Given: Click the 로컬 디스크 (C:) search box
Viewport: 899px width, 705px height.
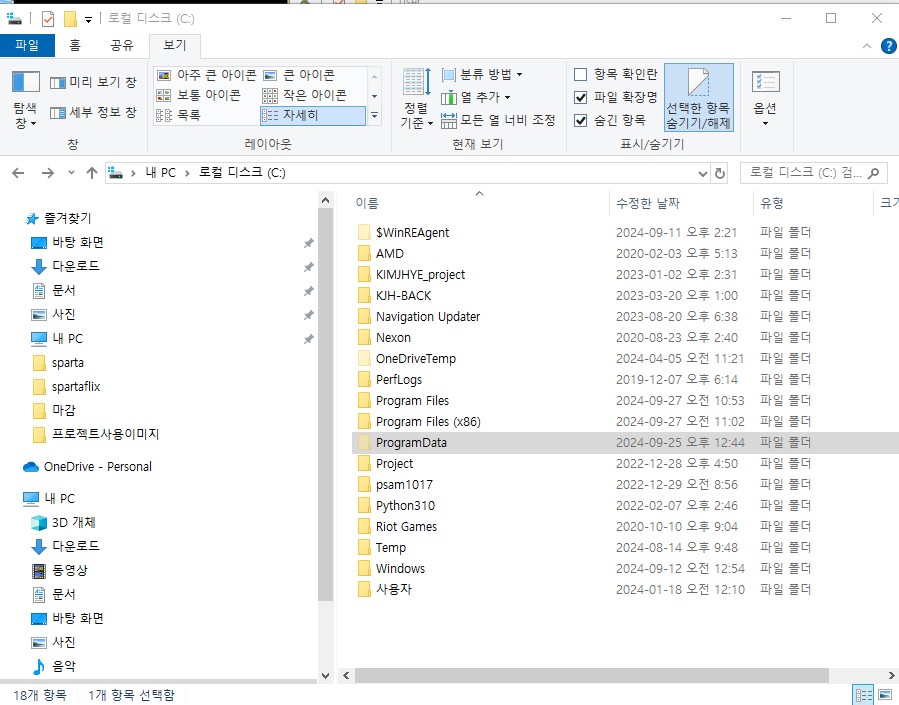Looking at the screenshot, I should click(x=814, y=173).
